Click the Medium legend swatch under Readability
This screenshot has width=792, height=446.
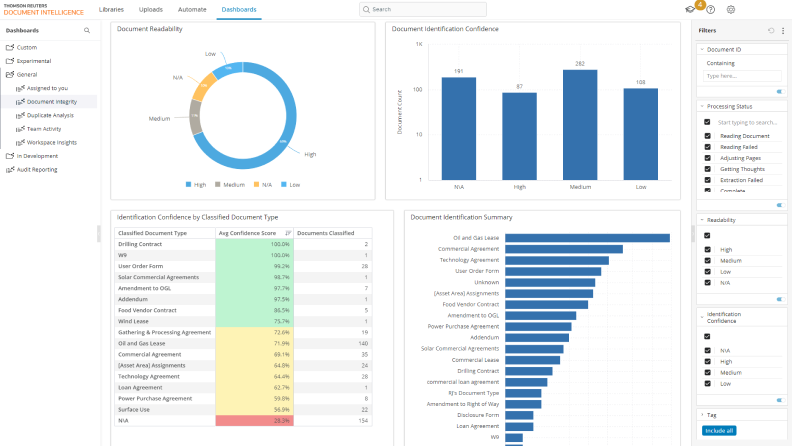pos(217,185)
